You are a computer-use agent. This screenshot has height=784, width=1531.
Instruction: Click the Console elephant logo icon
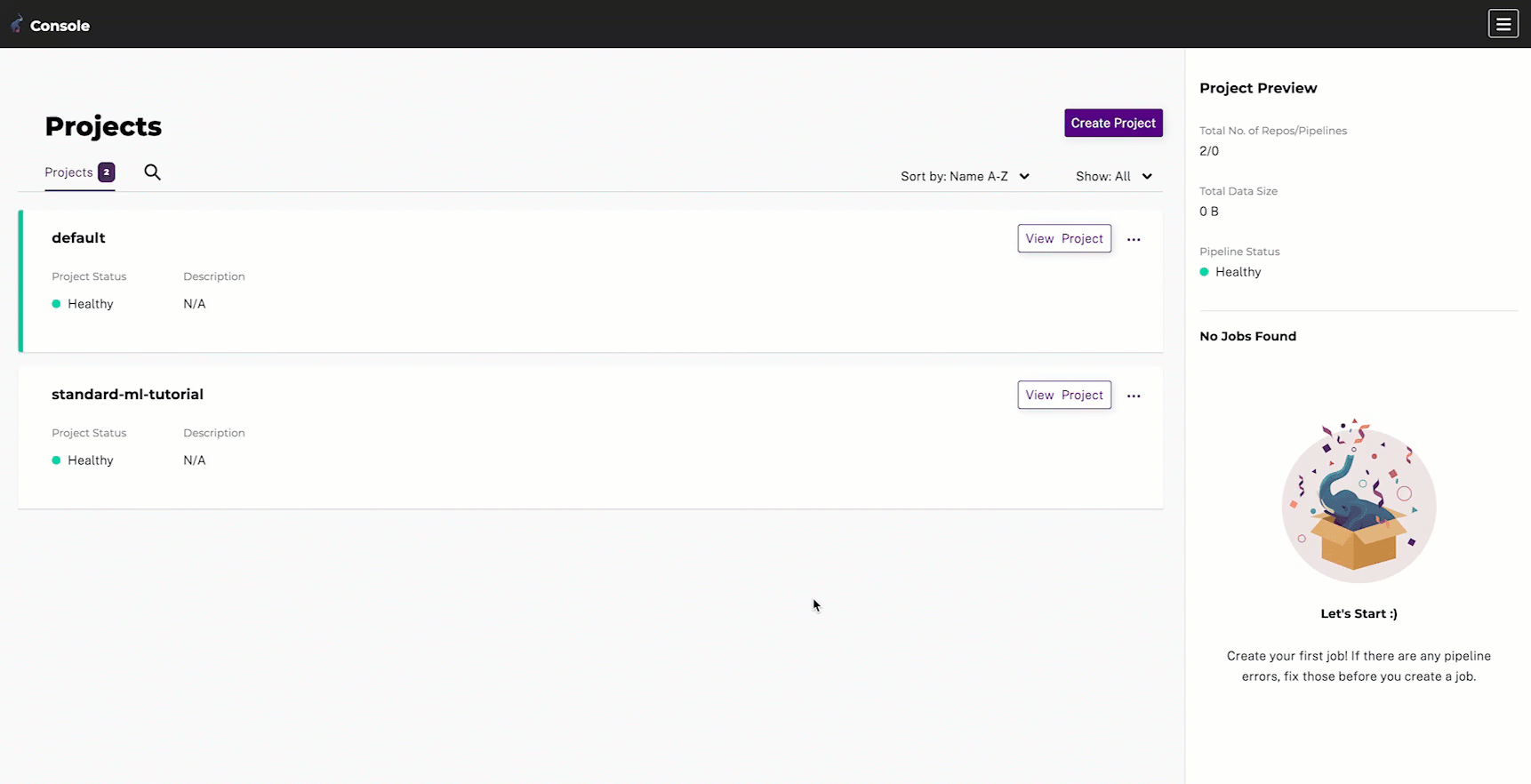tap(16, 24)
